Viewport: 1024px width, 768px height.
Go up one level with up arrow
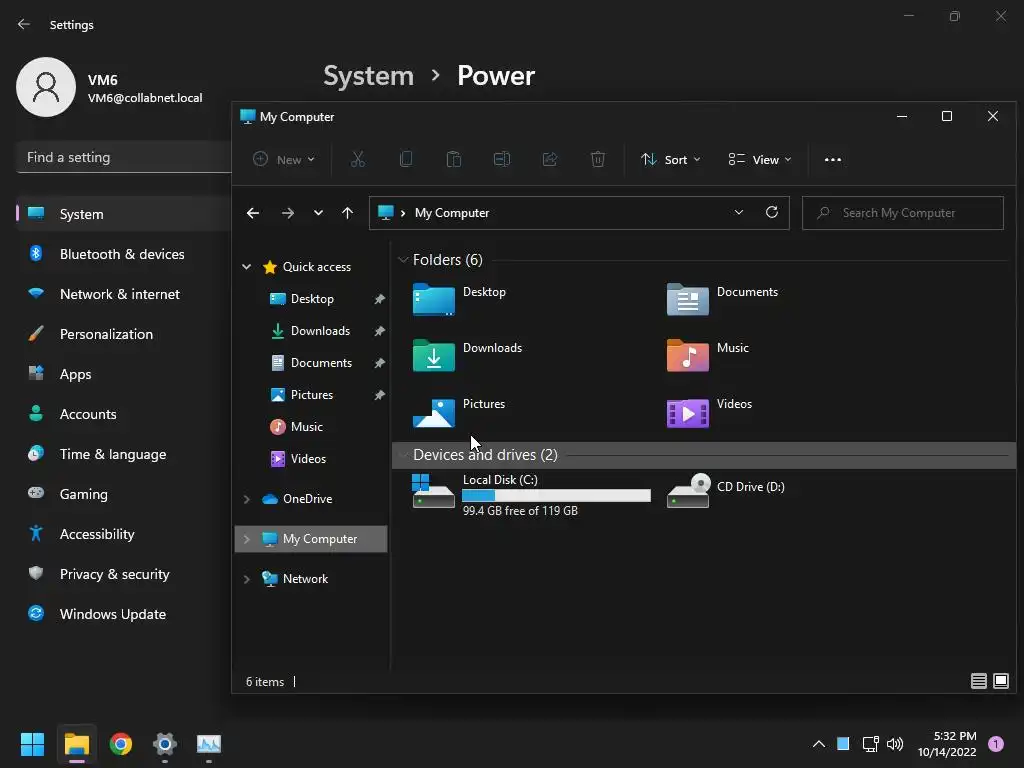point(347,213)
